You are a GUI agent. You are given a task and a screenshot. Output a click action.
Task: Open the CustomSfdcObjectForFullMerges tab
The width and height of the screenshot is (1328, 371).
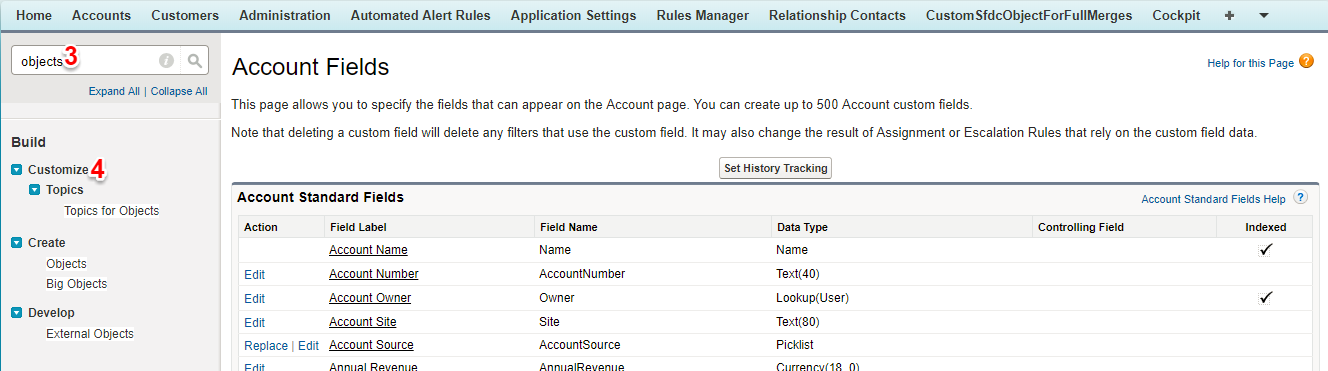click(x=1029, y=15)
